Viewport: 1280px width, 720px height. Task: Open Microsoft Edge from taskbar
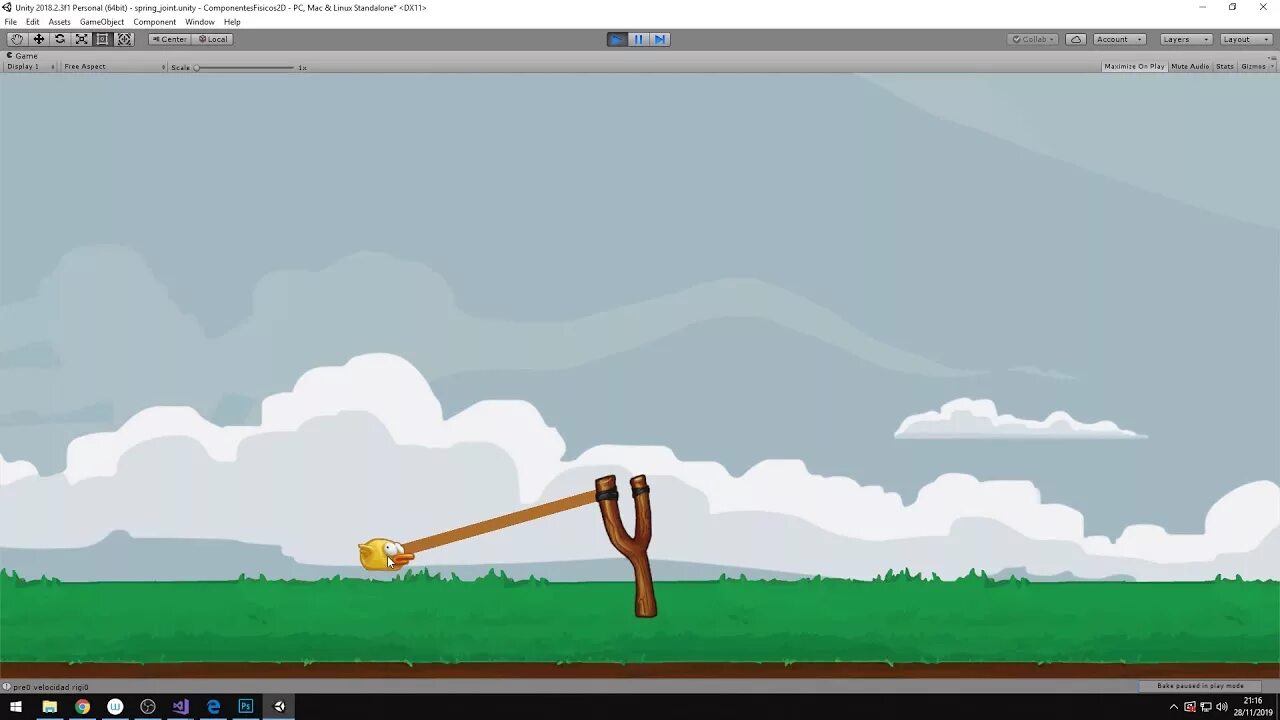tap(213, 707)
